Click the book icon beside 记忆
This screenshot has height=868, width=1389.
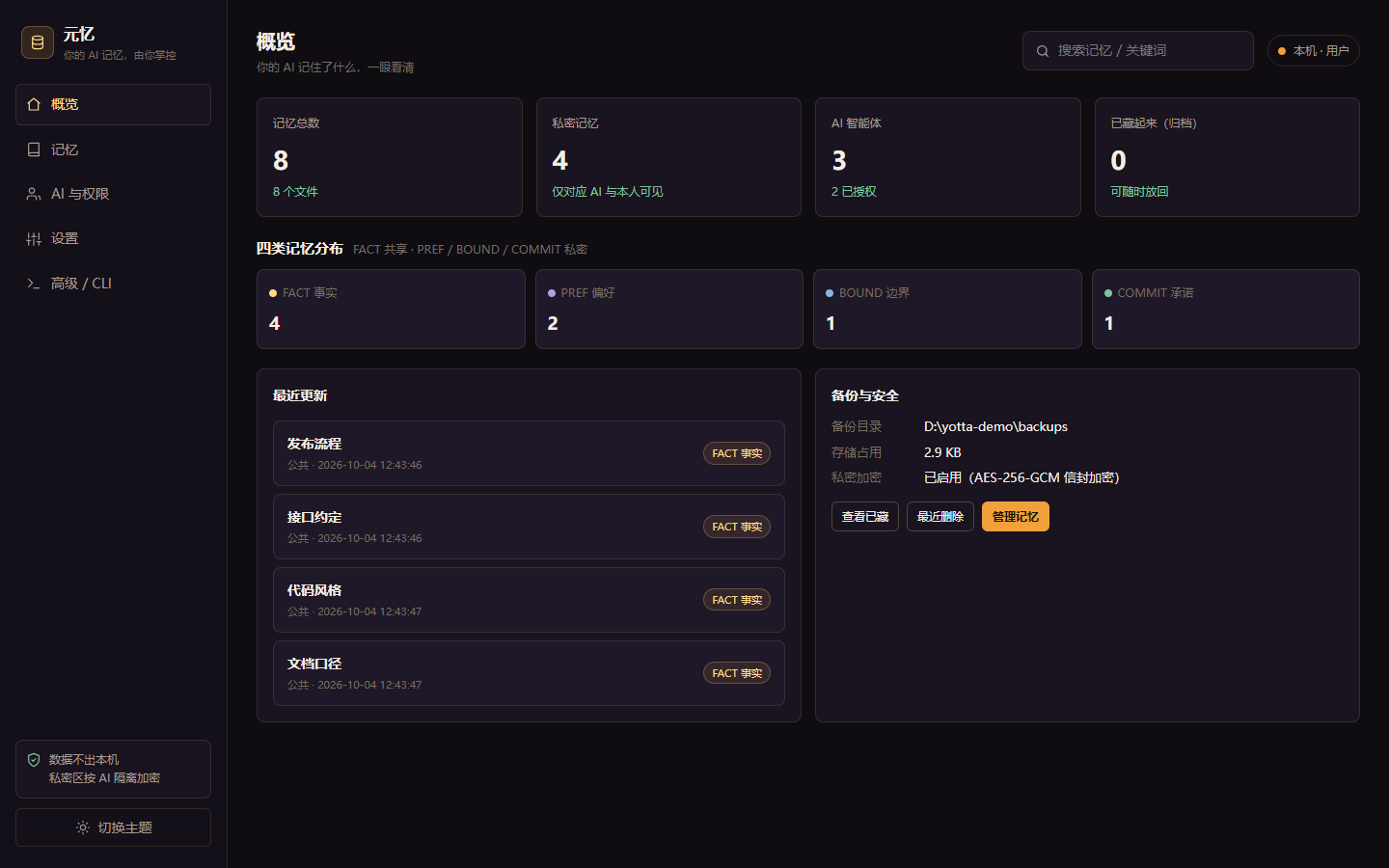[34, 149]
